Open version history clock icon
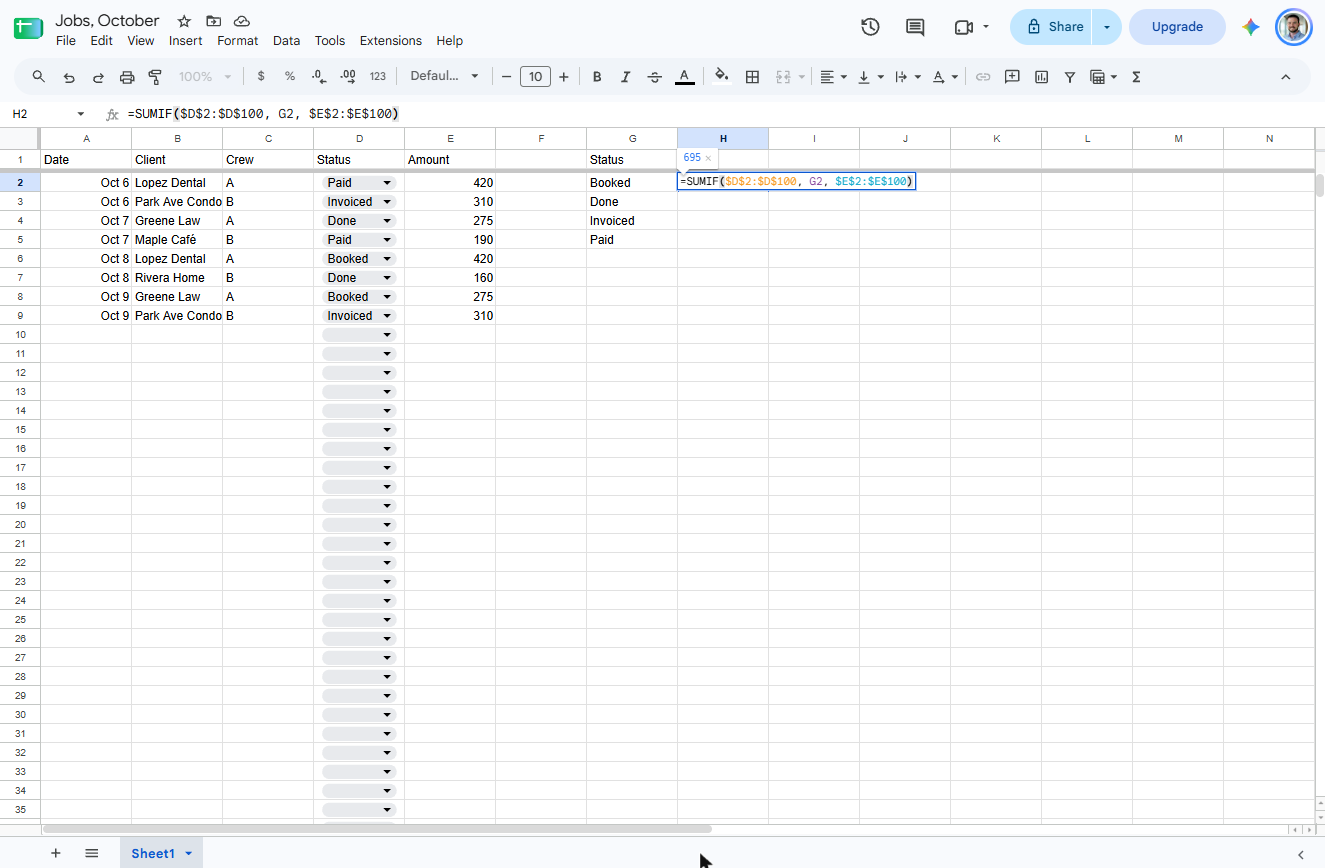This screenshot has height=868, width=1325. tap(870, 27)
